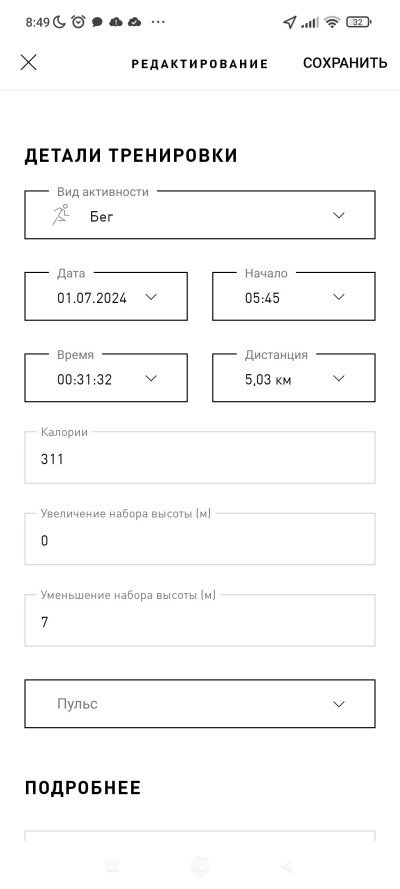Tap the alarm clock icon in status bar
Viewport: 400px width, 889px height.
coord(78,22)
